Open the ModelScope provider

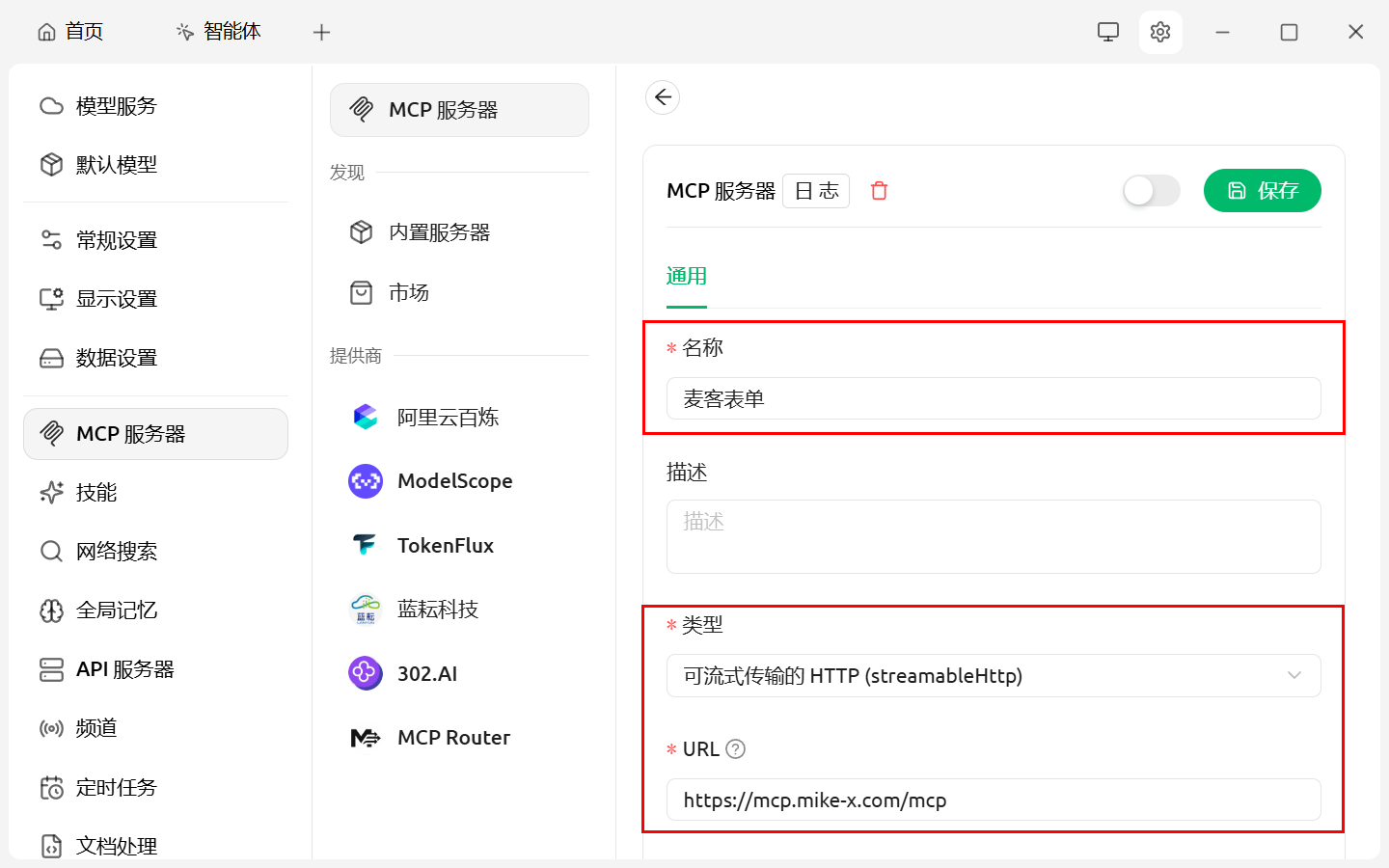453,481
